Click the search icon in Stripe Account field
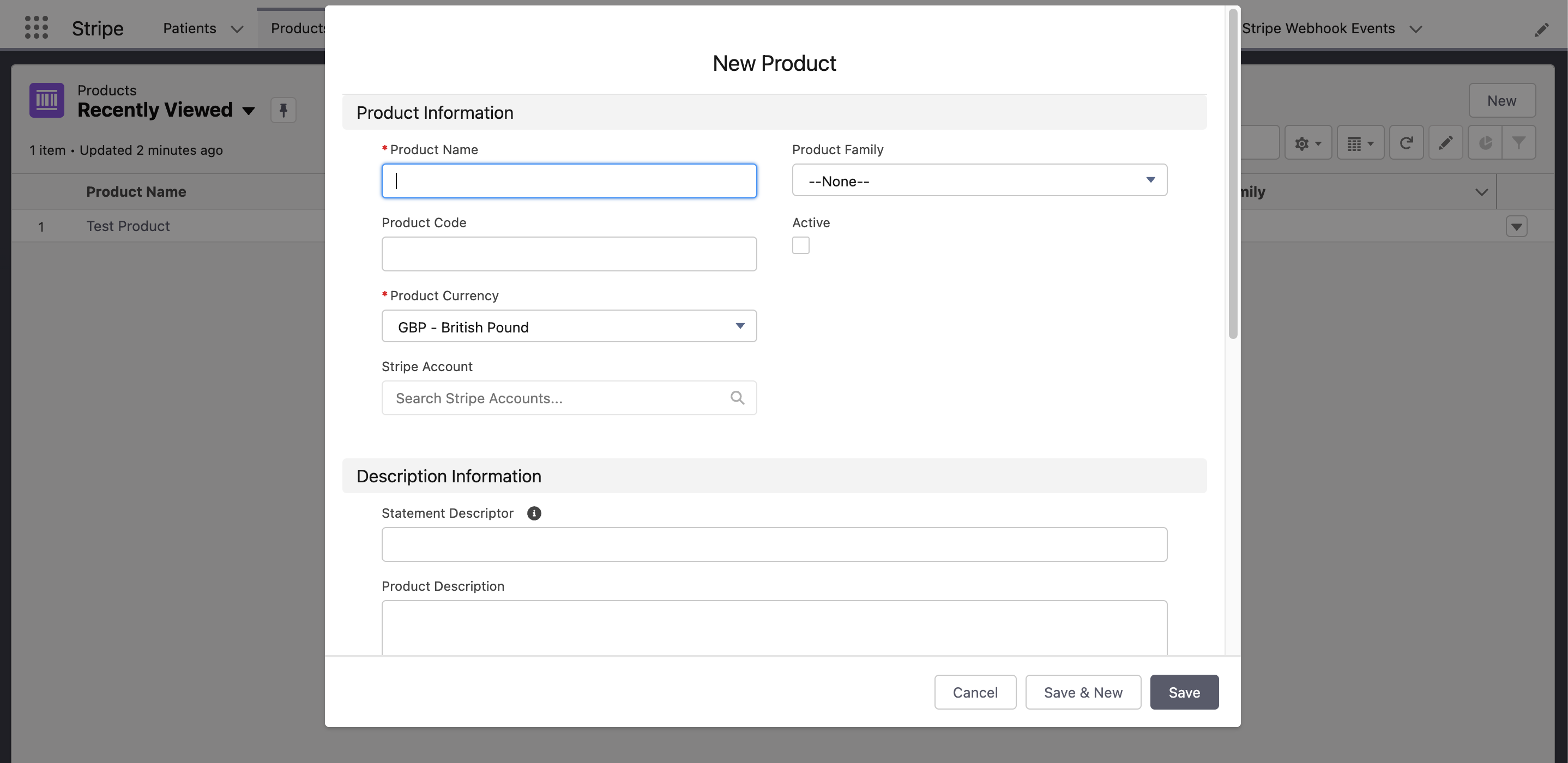Screen dimensions: 1568x763 pyautogui.click(x=737, y=398)
